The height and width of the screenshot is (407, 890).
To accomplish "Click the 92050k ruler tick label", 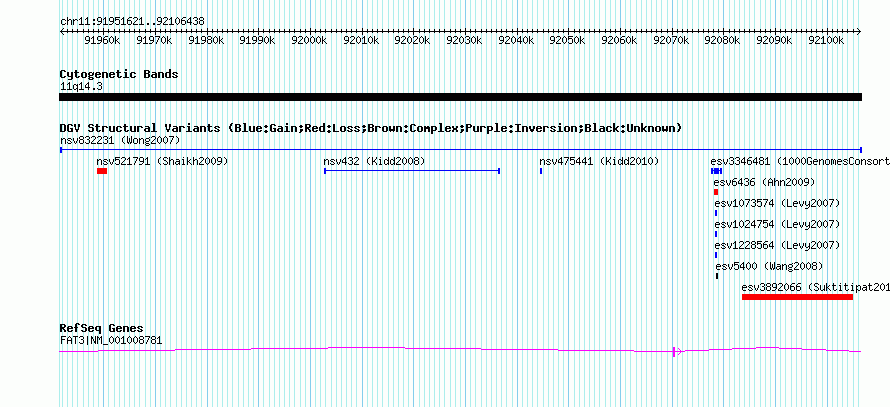I will point(568,41).
